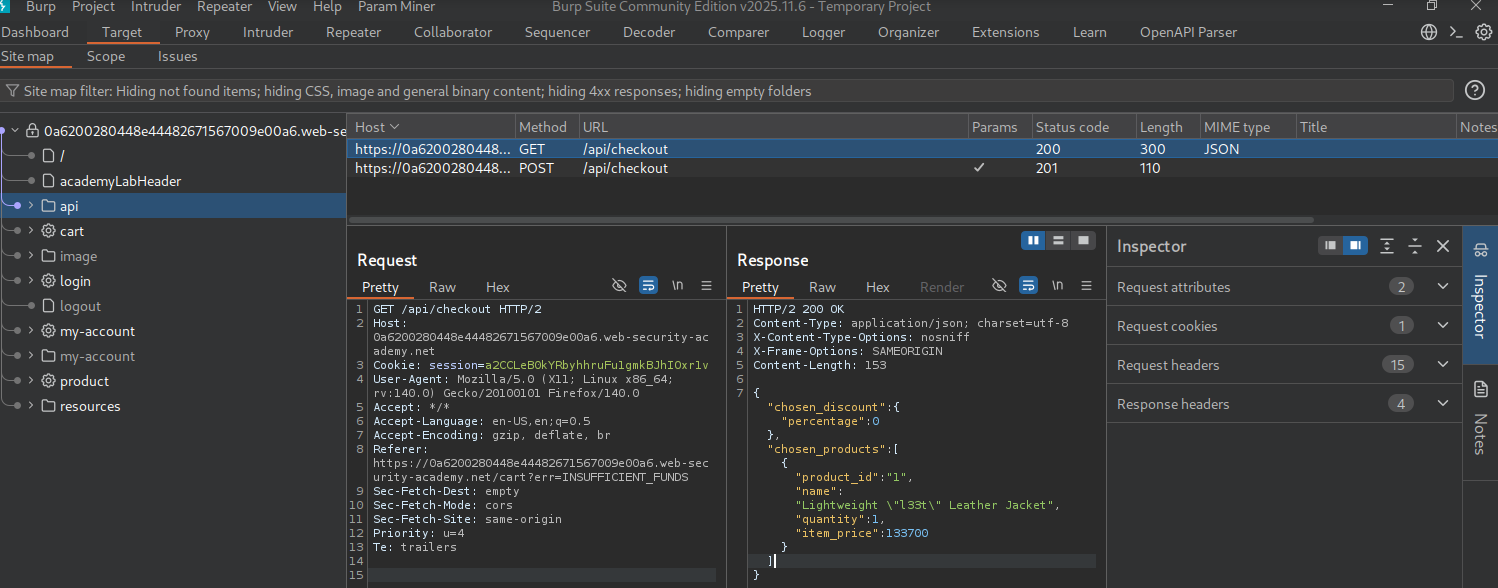
Task: Switch to the Issues sub-tab
Action: click(177, 56)
